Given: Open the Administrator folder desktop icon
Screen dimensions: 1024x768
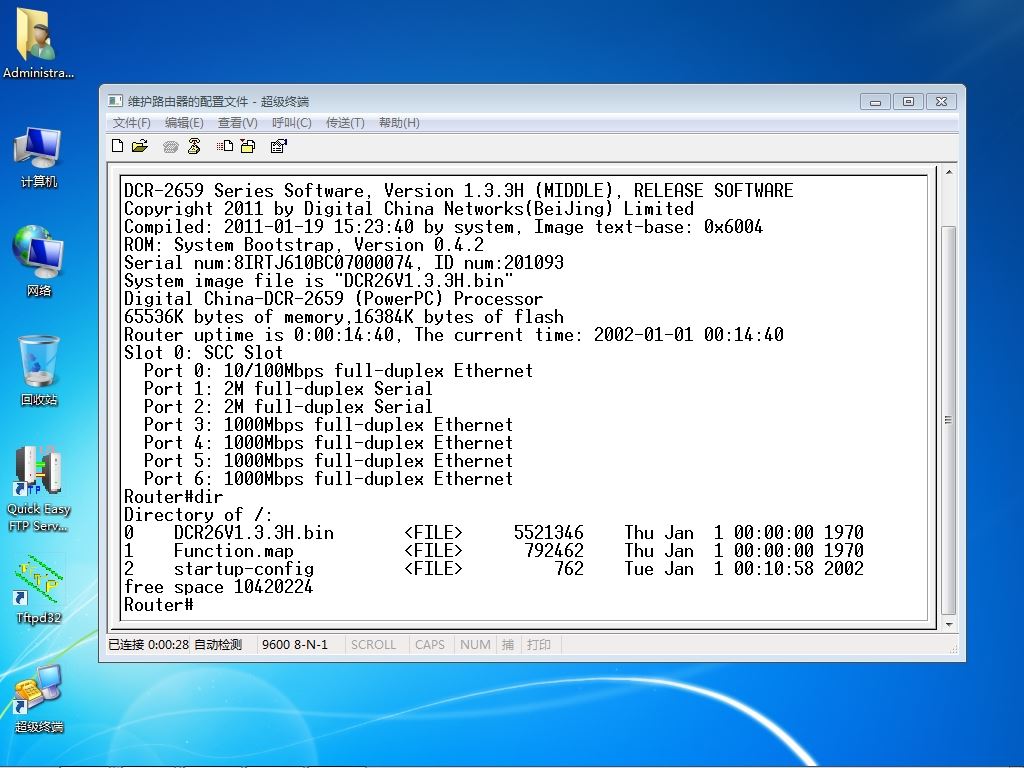Looking at the screenshot, I should [38, 42].
